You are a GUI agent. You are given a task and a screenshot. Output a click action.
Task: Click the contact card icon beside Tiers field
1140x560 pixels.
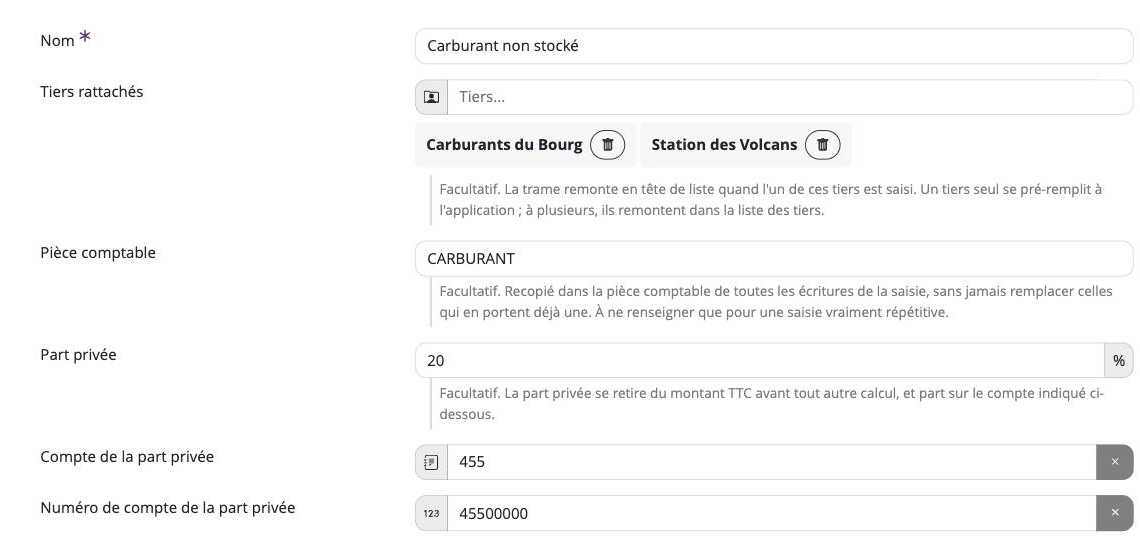[x=431, y=97]
